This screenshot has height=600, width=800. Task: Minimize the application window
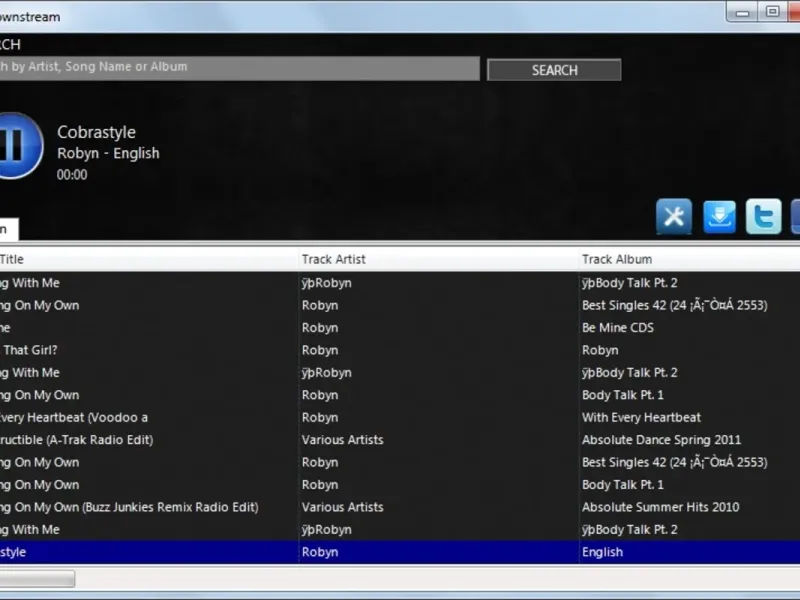(742, 12)
